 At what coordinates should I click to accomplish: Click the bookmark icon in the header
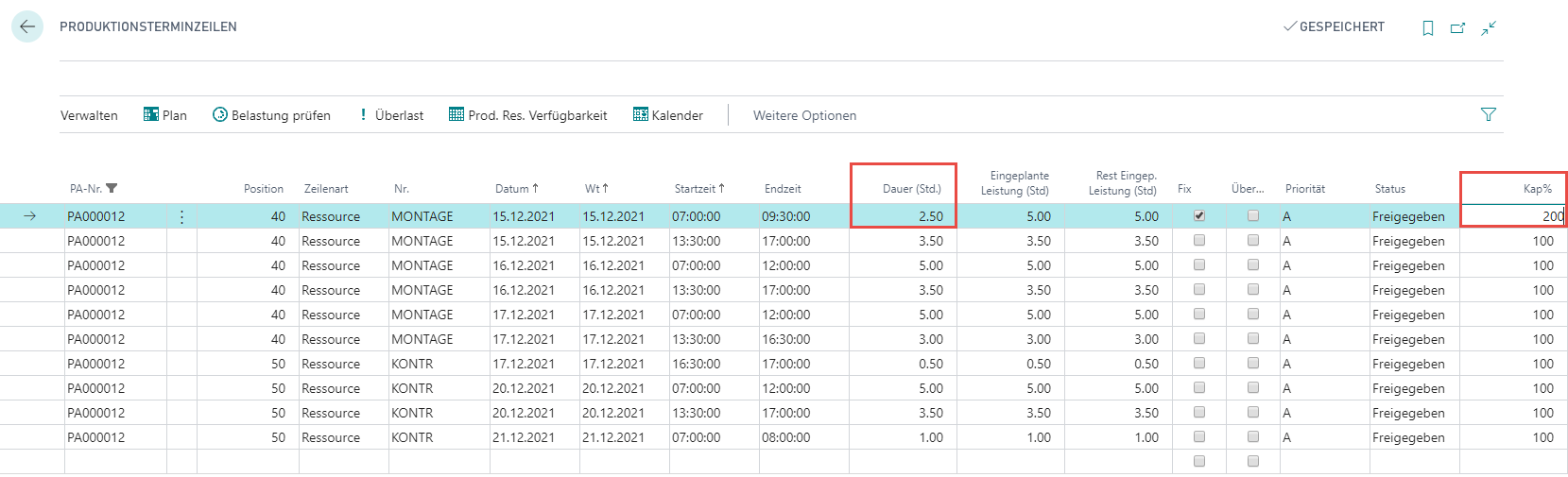[x=1428, y=28]
